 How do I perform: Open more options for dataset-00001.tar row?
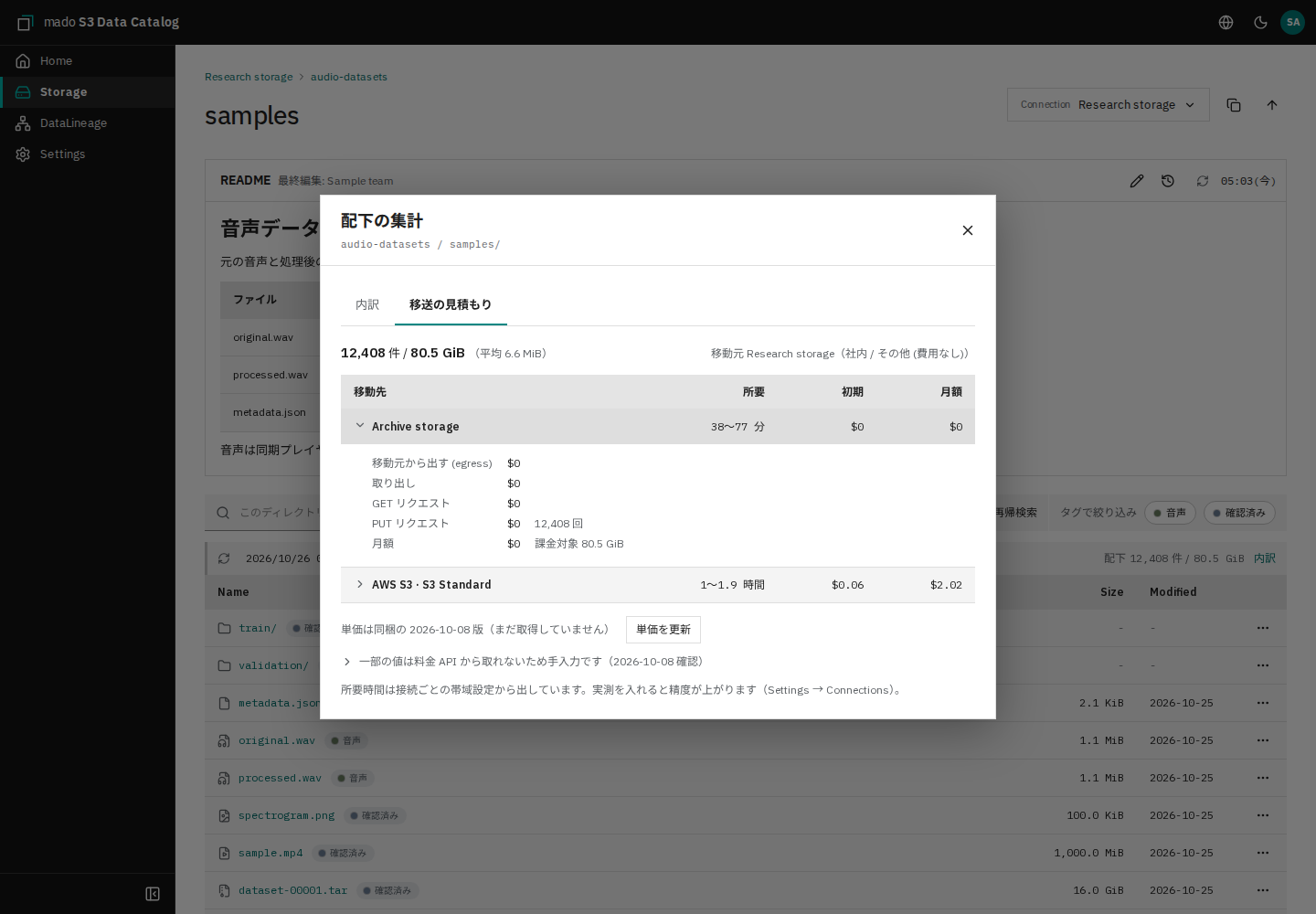(x=1263, y=891)
